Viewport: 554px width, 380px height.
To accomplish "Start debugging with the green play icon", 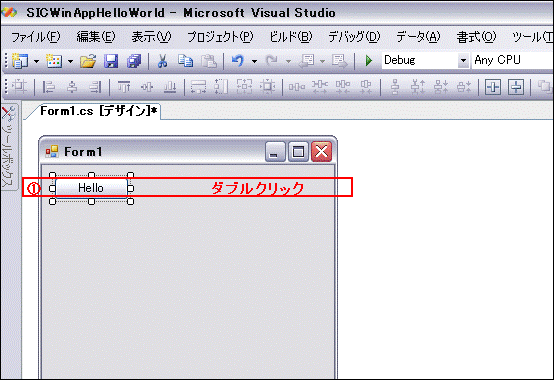I will point(369,61).
